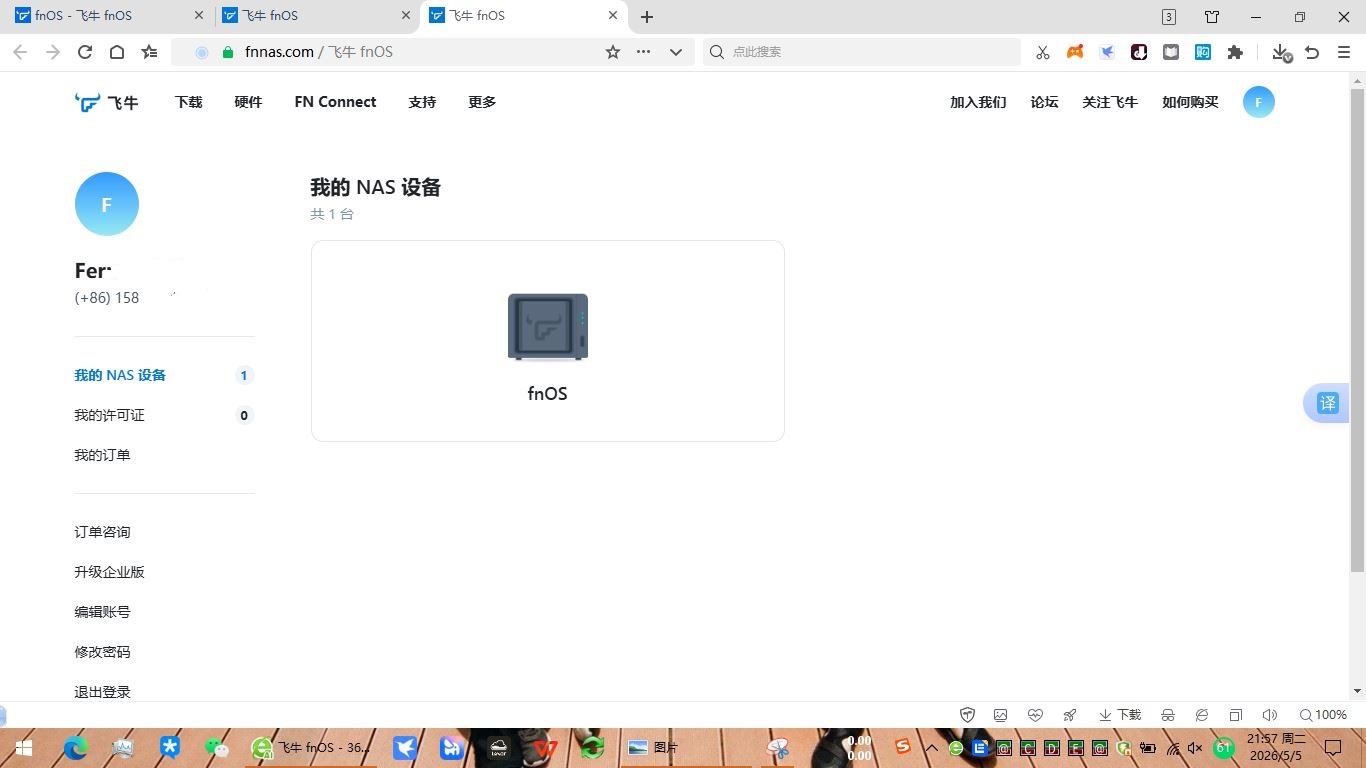Click the page vertical scrollbar

1357,330
